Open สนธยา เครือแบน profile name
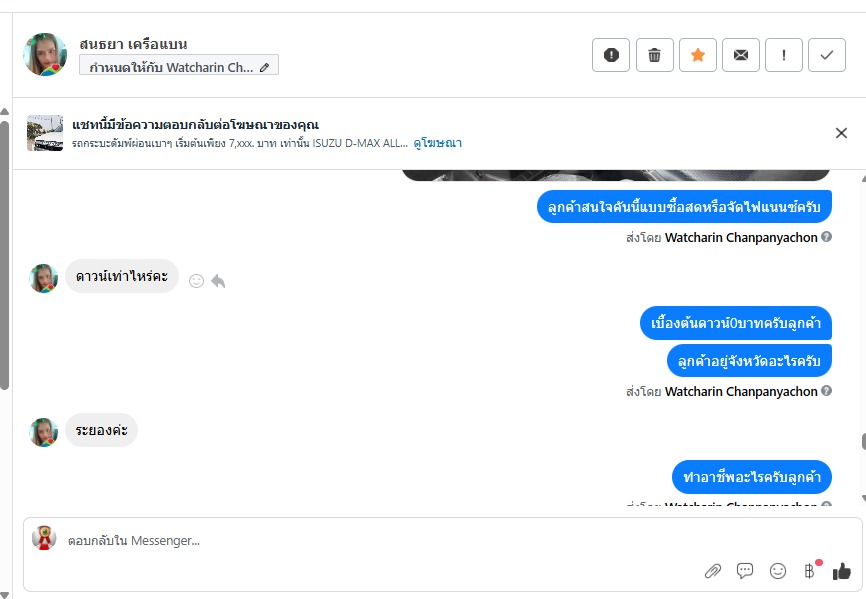 click(x=134, y=44)
